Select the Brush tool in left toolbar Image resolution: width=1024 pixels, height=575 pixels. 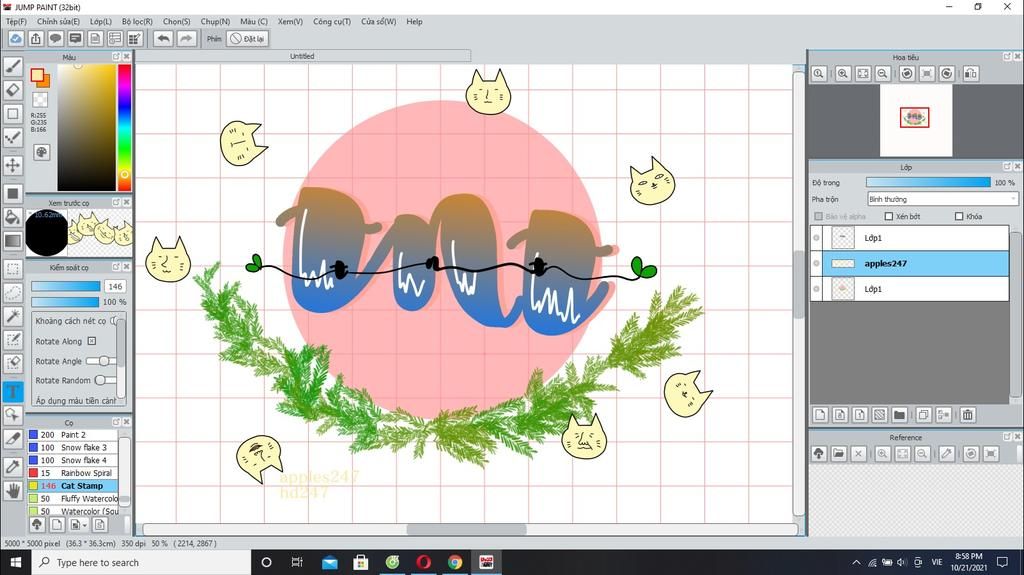click(13, 66)
